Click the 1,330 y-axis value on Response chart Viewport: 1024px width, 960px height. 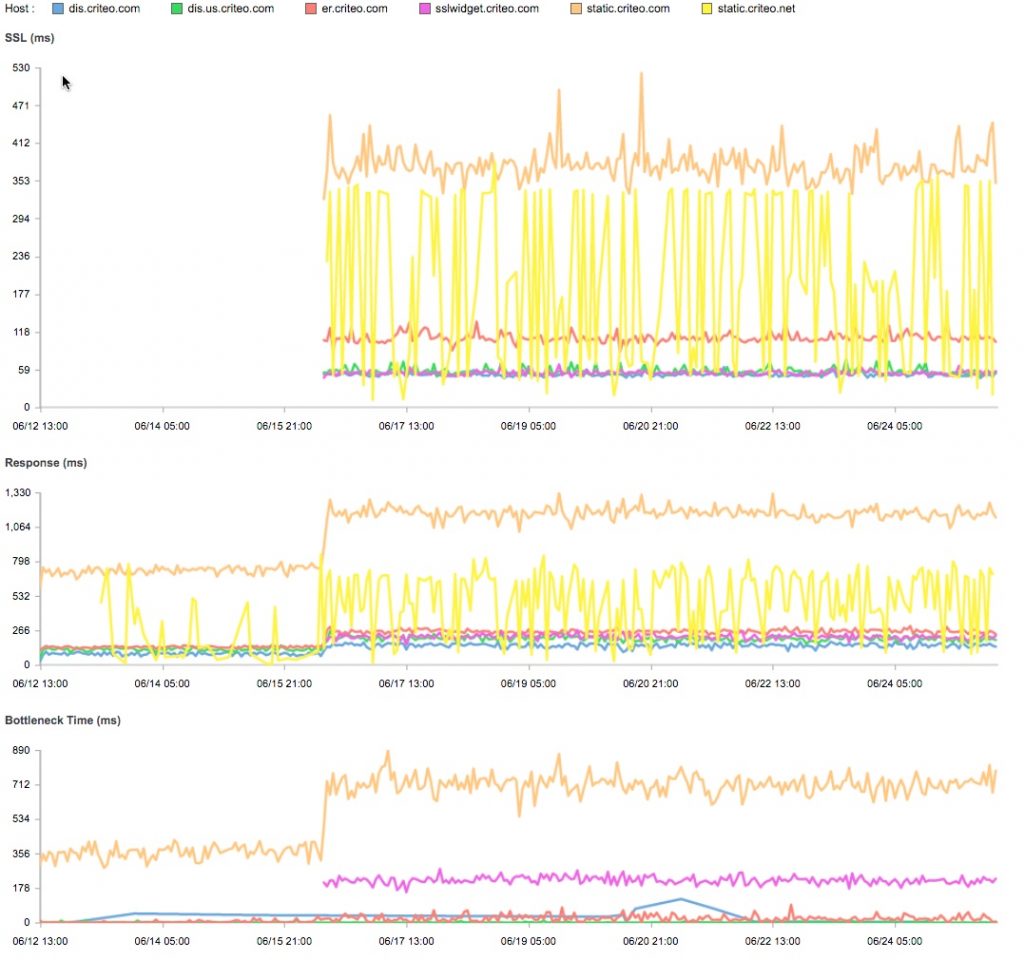coord(18,493)
